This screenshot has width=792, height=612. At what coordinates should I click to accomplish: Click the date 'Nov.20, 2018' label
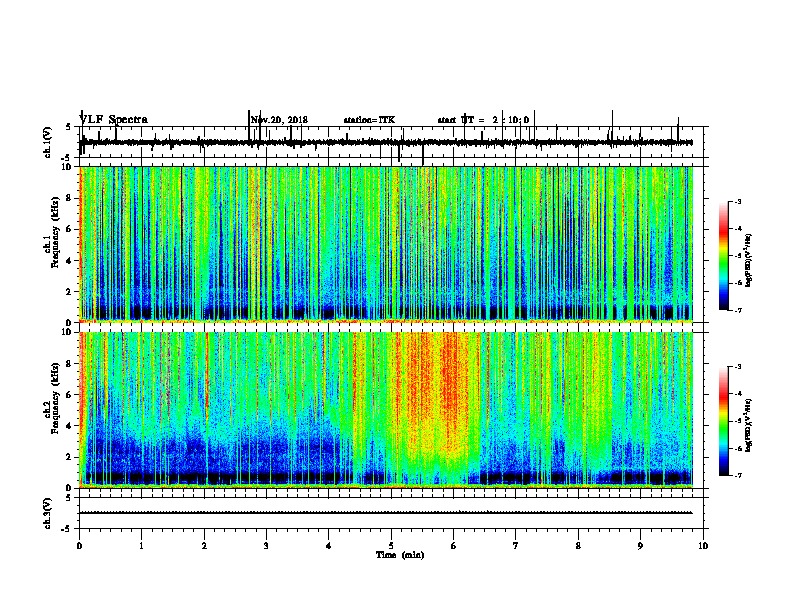pyautogui.click(x=279, y=120)
